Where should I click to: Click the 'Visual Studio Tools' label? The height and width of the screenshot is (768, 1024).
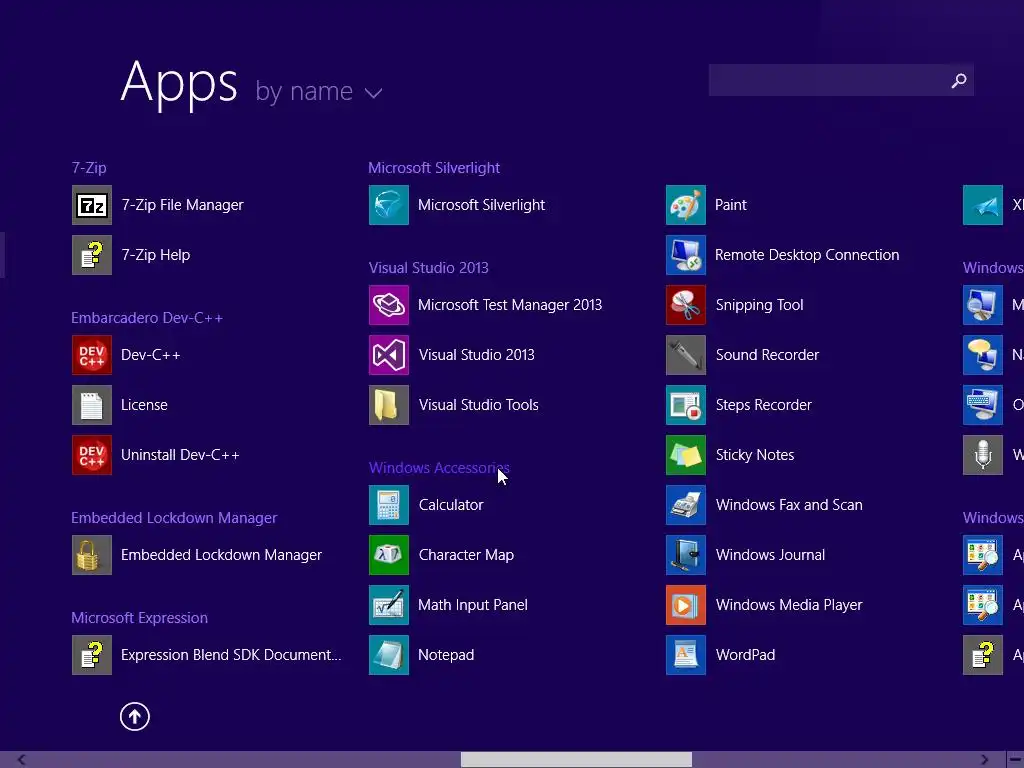(479, 405)
